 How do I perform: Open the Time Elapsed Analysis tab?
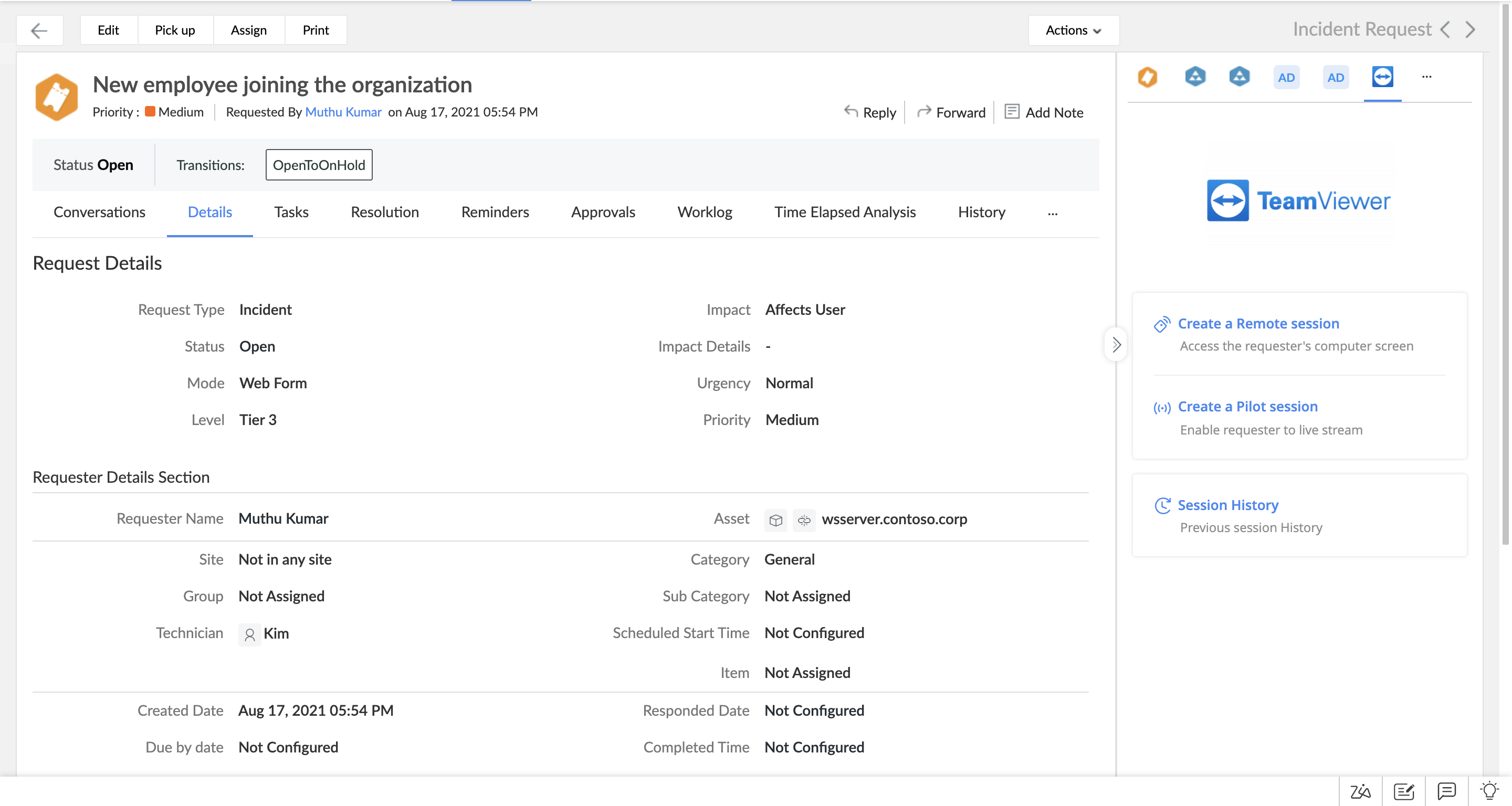point(845,212)
